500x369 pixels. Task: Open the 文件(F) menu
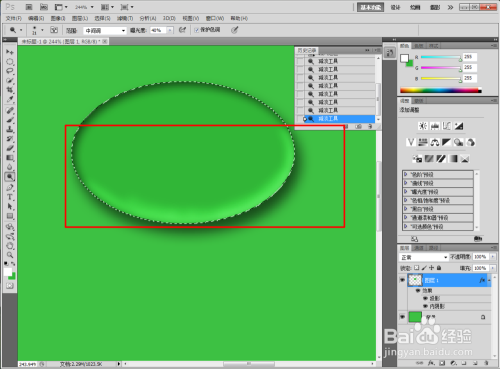pyautogui.click(x=14, y=18)
